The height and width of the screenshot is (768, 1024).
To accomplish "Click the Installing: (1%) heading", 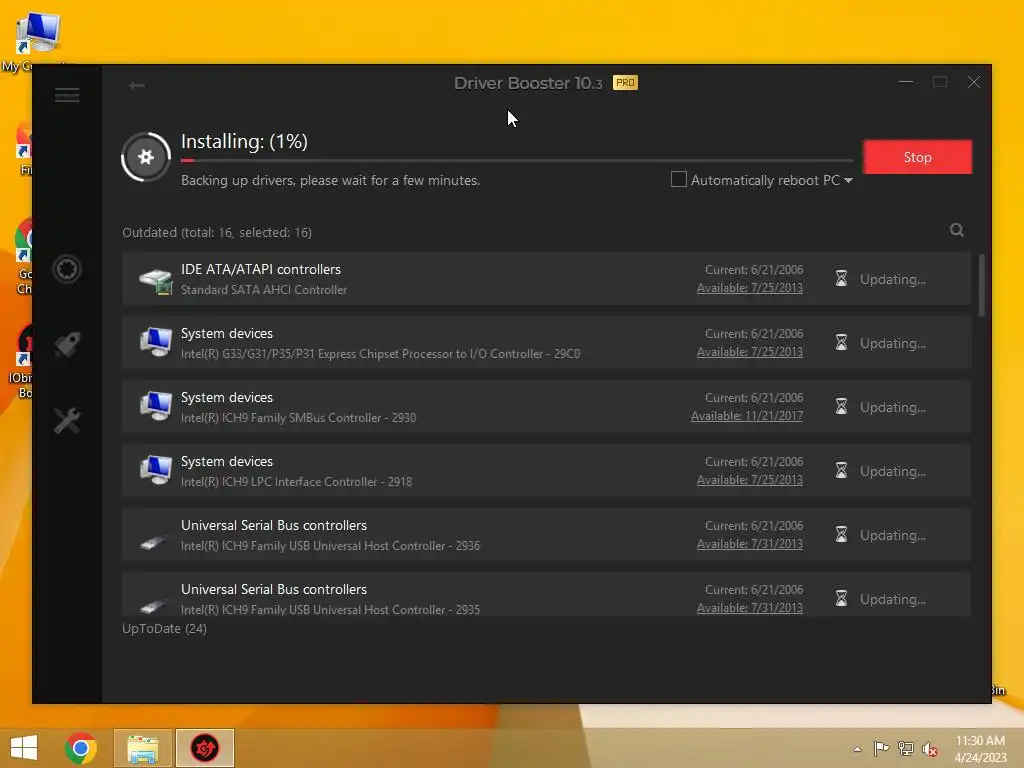I will [244, 141].
